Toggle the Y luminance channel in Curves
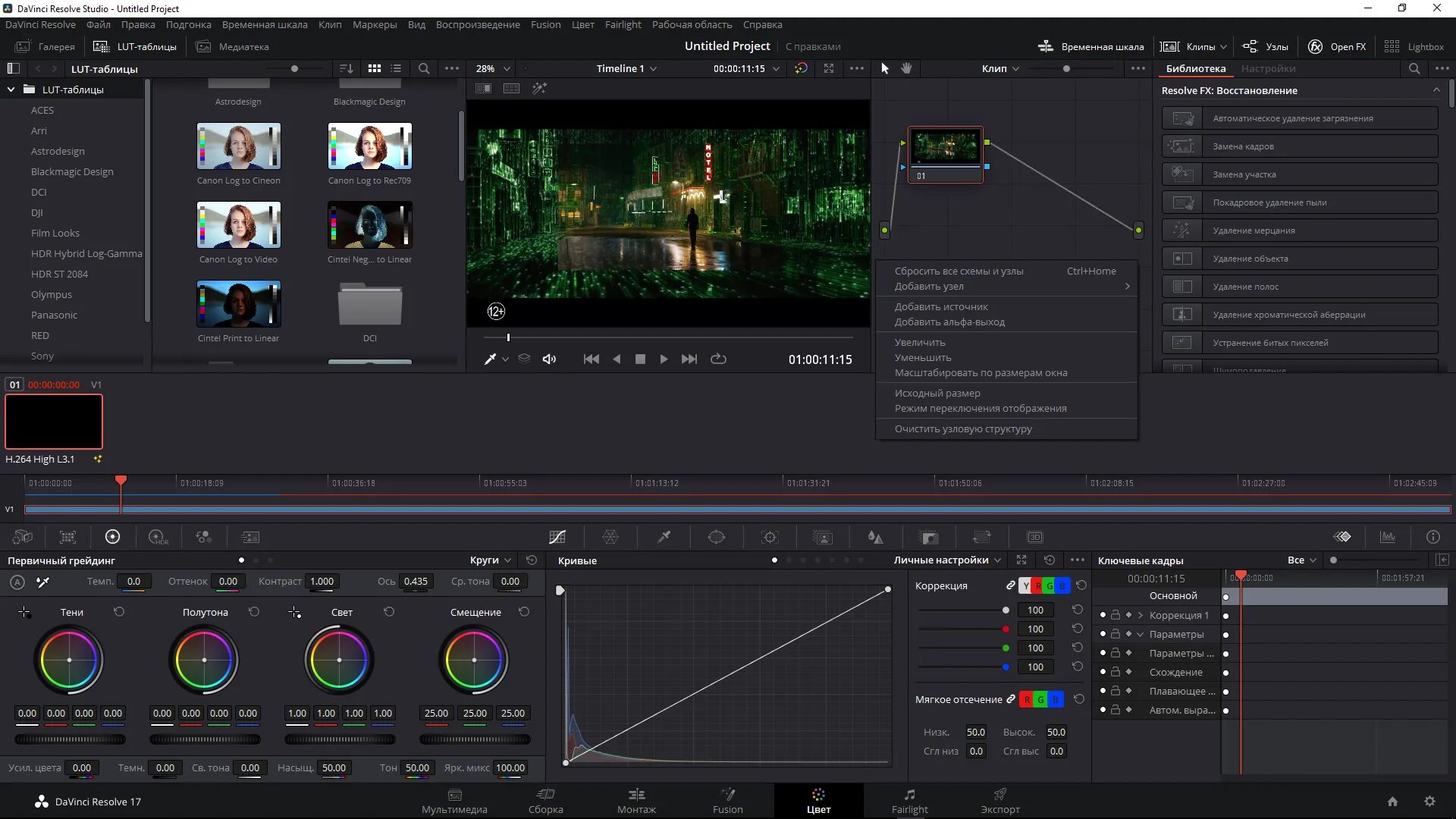This screenshot has width=1456, height=819. tap(1025, 585)
